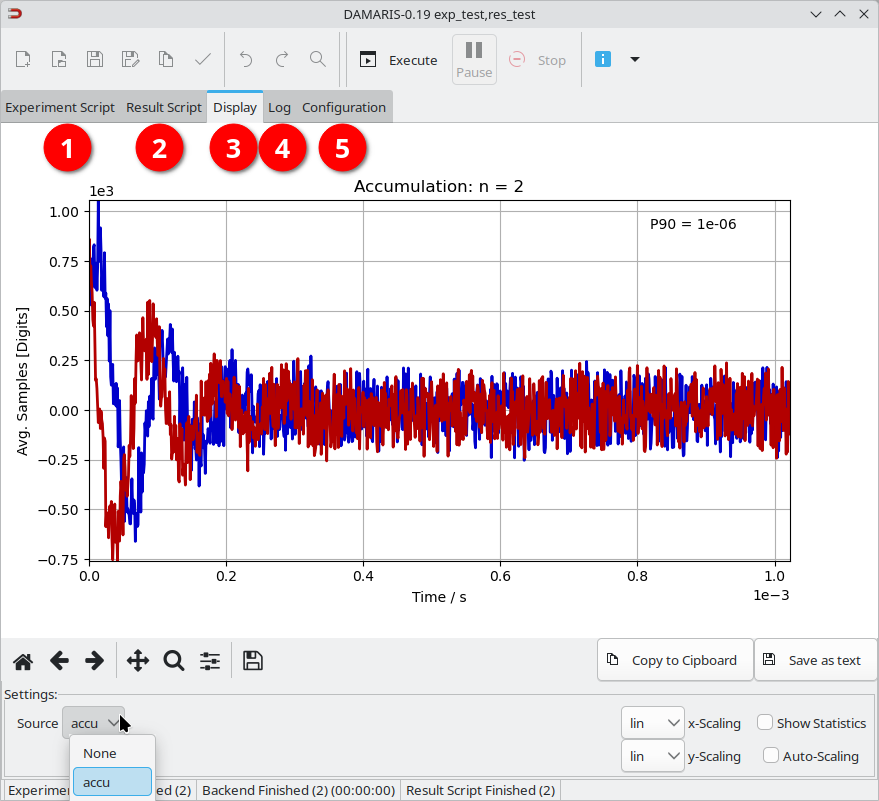Save the figure with floppy icon

point(253,661)
